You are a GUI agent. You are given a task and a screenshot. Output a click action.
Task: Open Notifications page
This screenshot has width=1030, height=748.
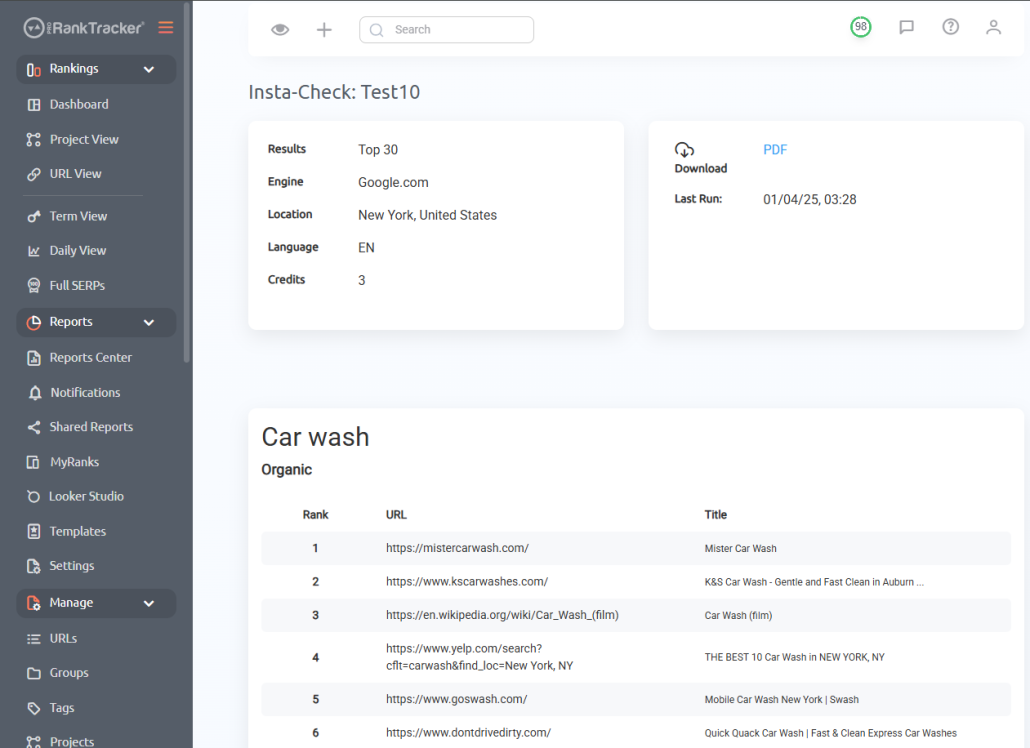click(85, 393)
